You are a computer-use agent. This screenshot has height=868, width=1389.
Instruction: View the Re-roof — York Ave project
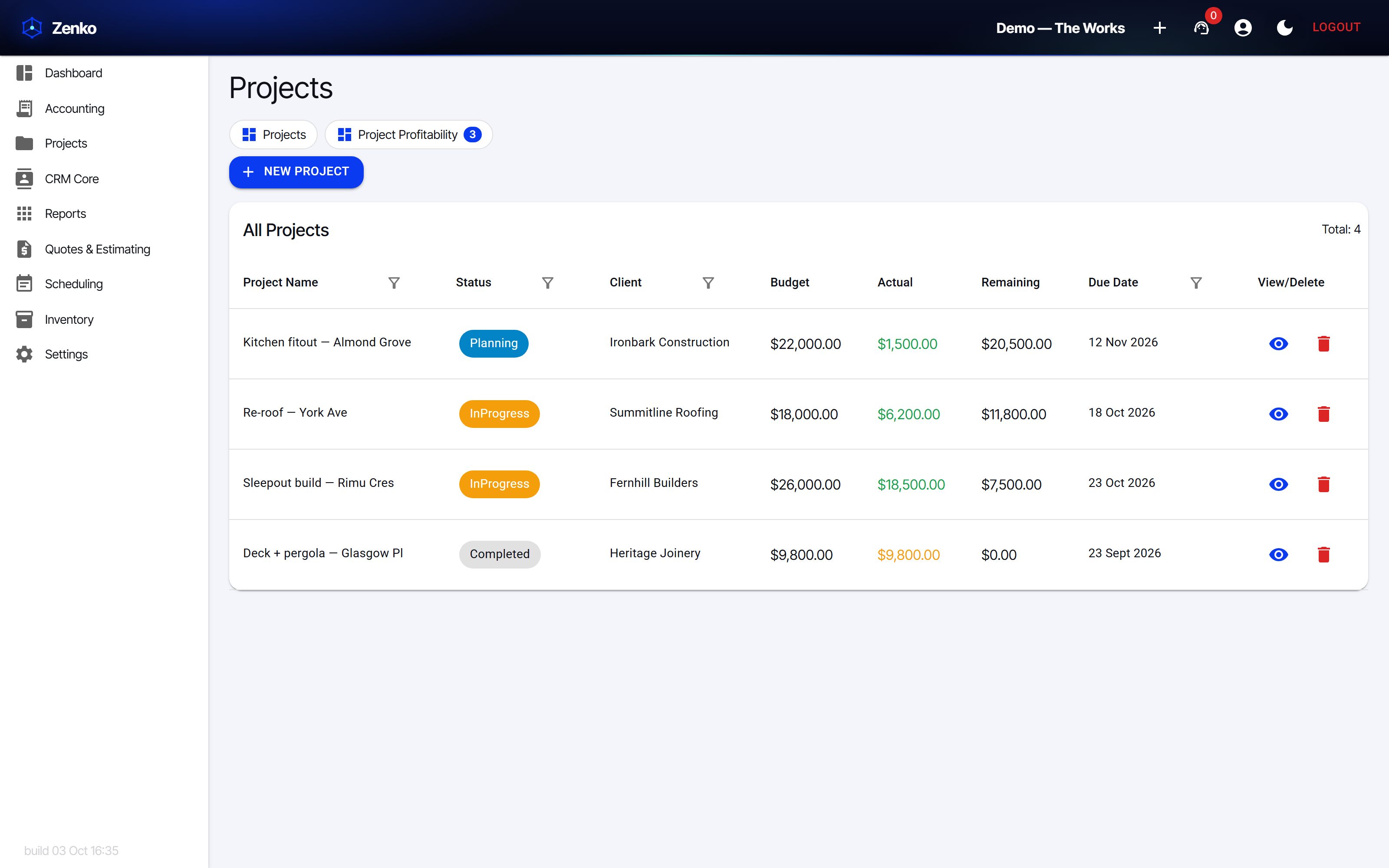(1278, 414)
